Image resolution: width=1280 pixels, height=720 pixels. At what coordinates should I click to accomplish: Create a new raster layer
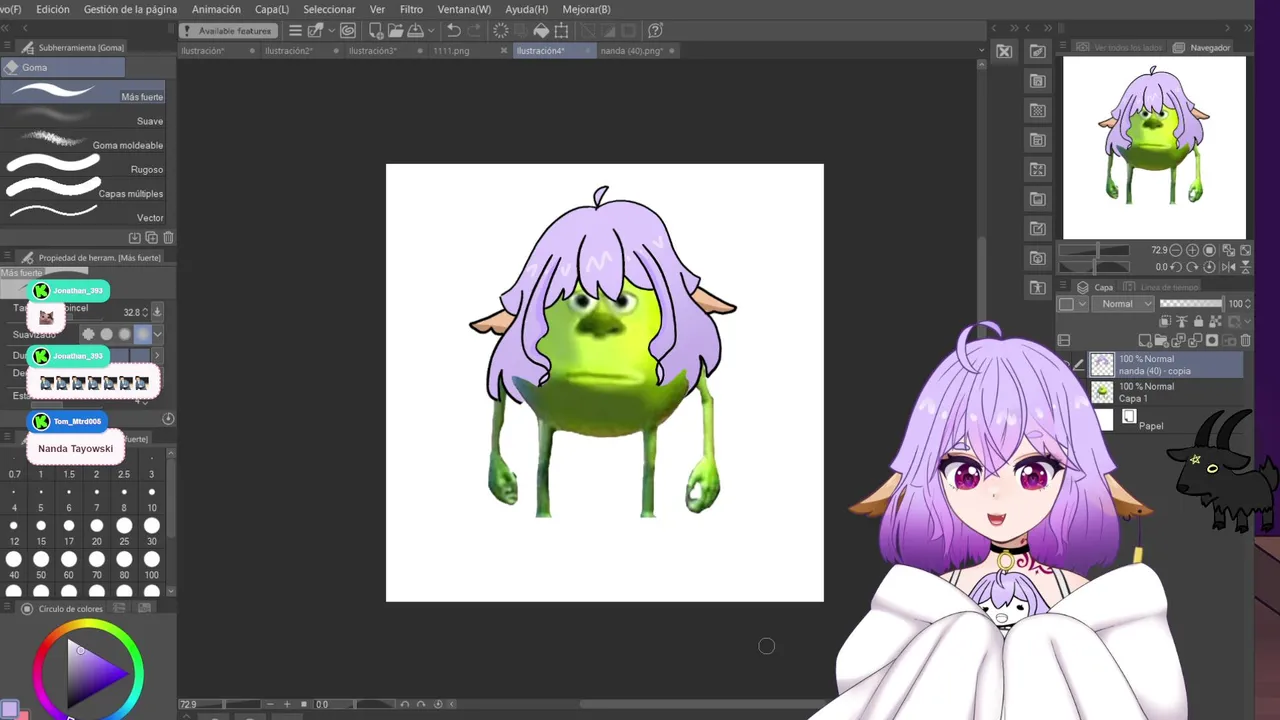click(1145, 340)
